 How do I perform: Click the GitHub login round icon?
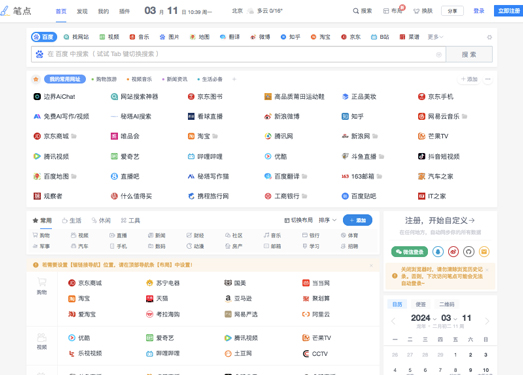[x=469, y=252]
